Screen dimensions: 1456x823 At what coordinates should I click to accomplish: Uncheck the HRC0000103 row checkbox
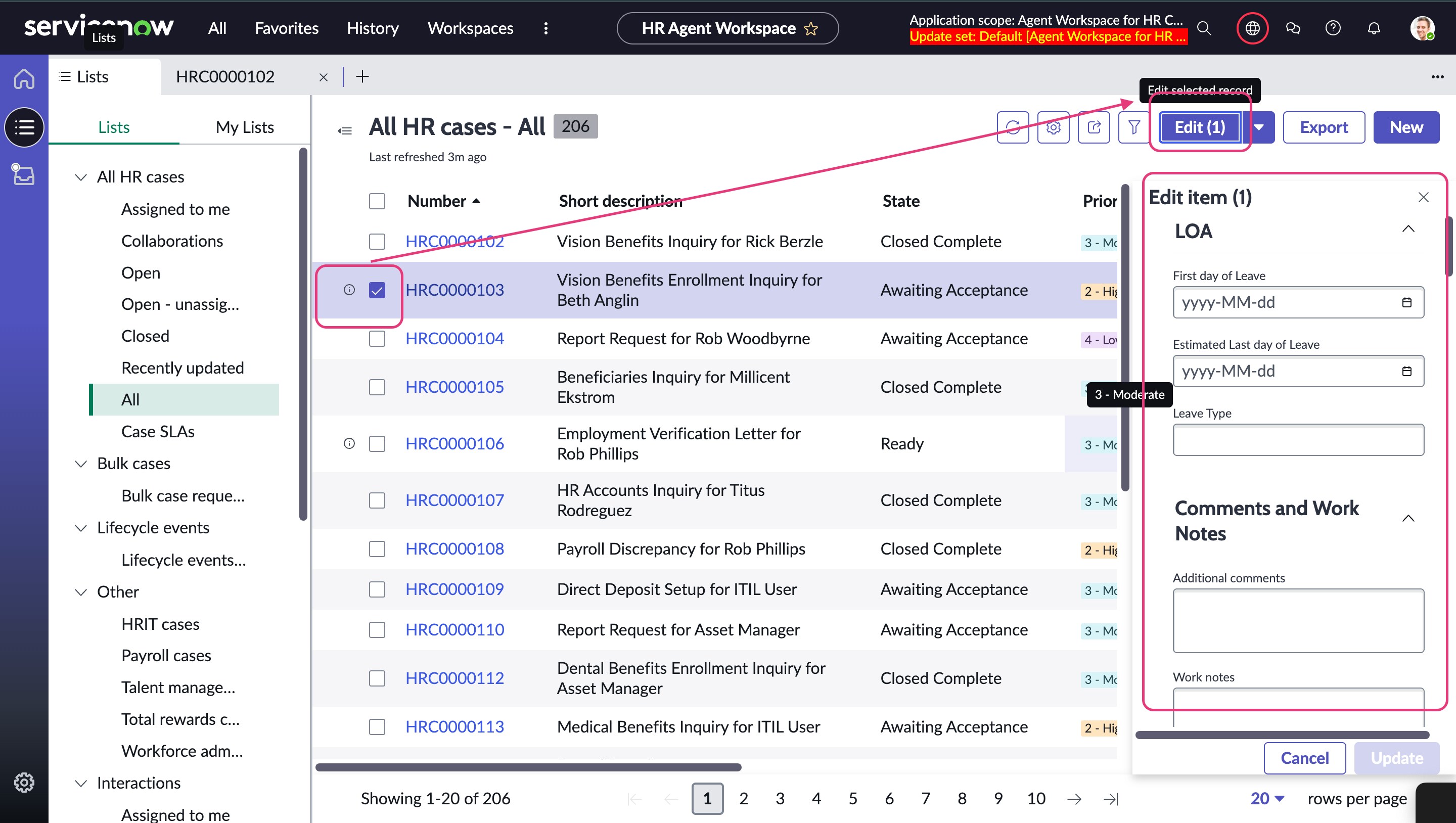(377, 289)
